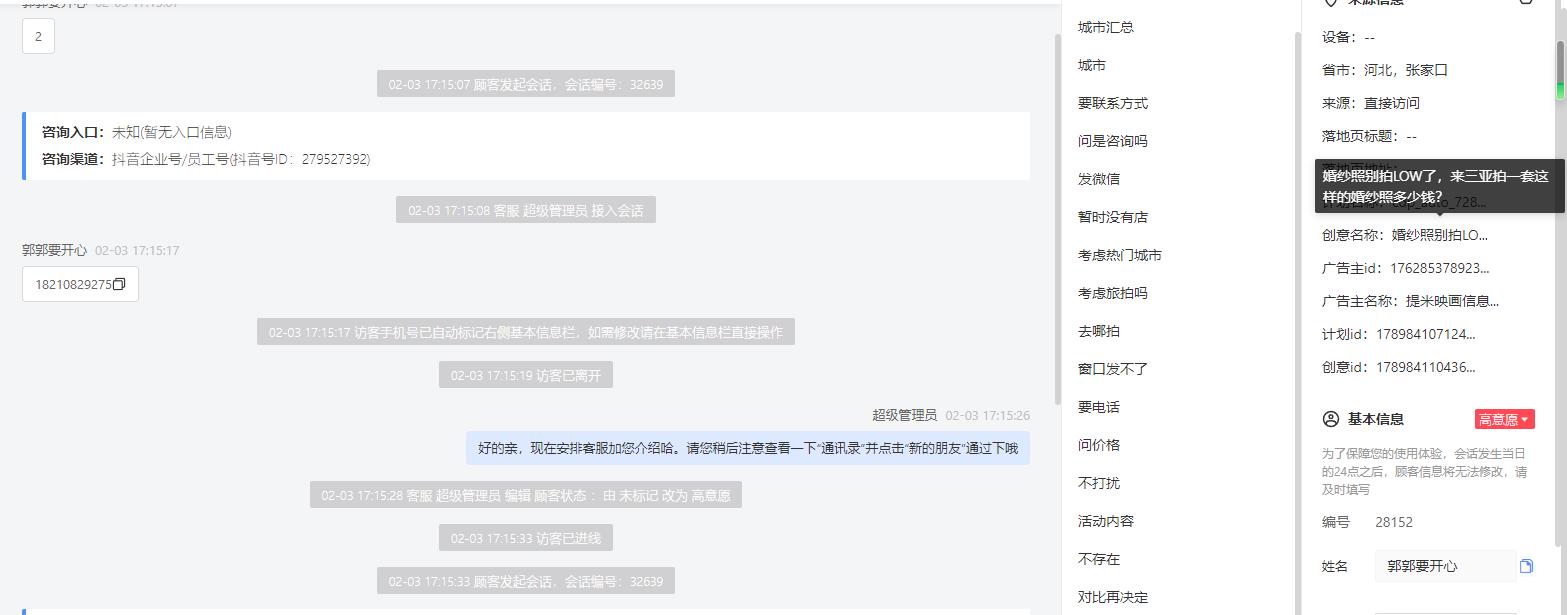The image size is (1567, 615).
Task: Click the chat panel vertical scrollbar
Action: 1058,220
